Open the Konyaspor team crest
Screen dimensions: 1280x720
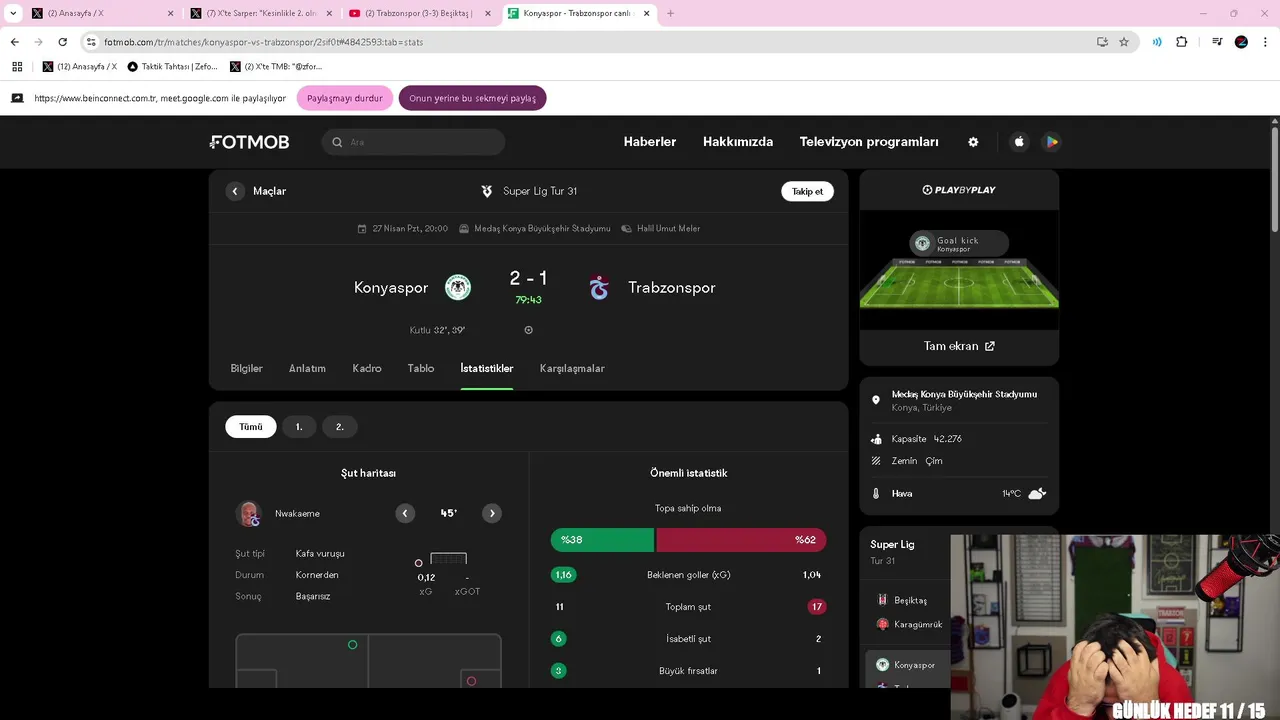458,287
